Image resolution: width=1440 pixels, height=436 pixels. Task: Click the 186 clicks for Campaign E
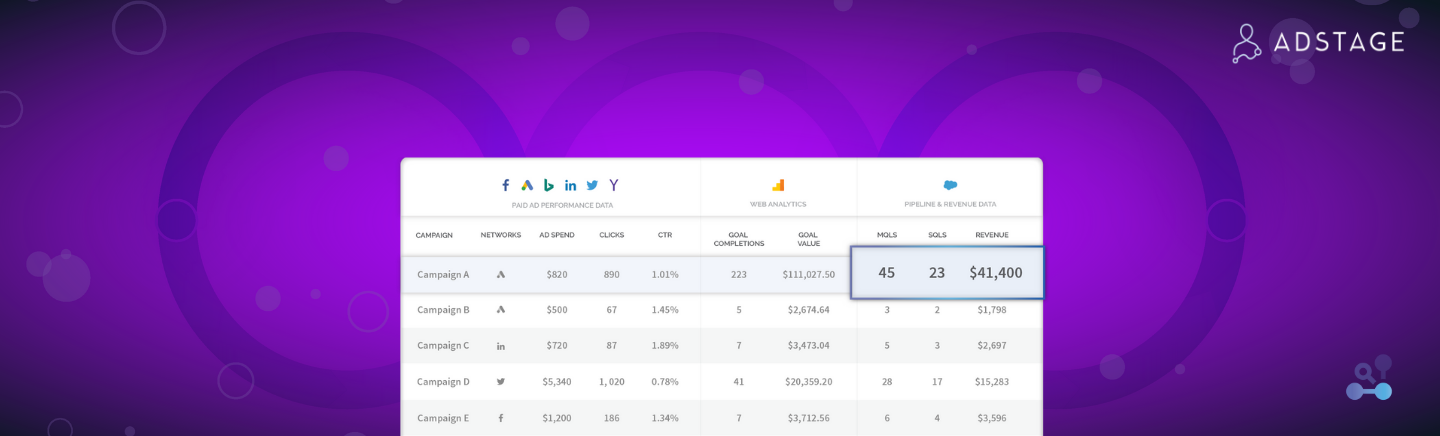click(612, 418)
